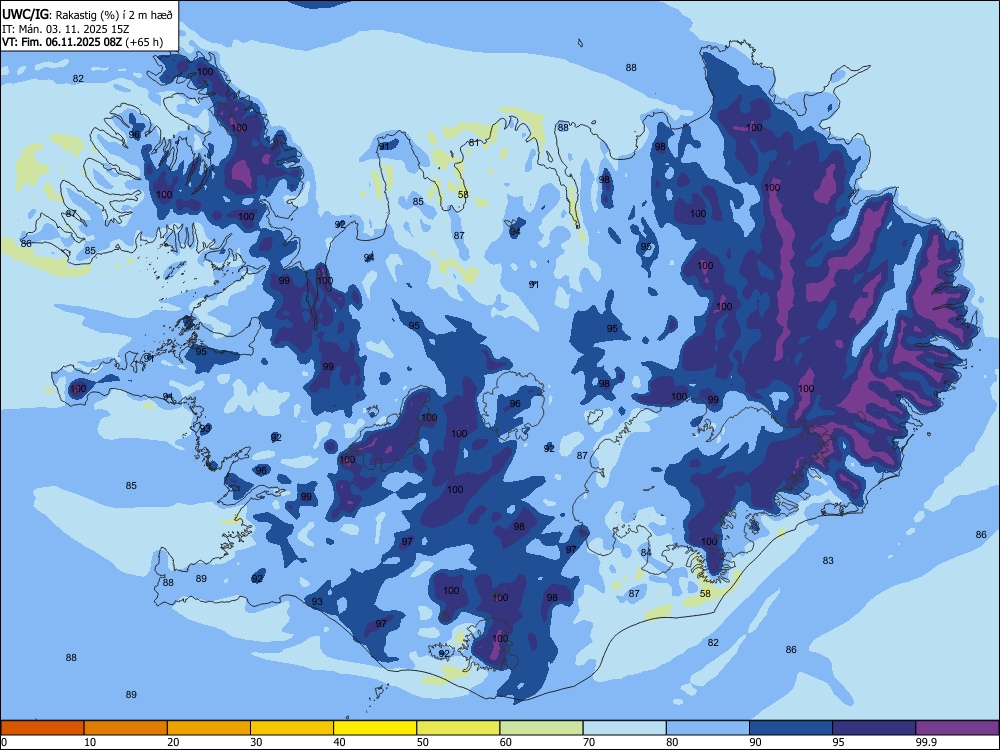Click the offshore humidity value '83'
Viewport: 1000px width, 750px height.
coord(828,561)
